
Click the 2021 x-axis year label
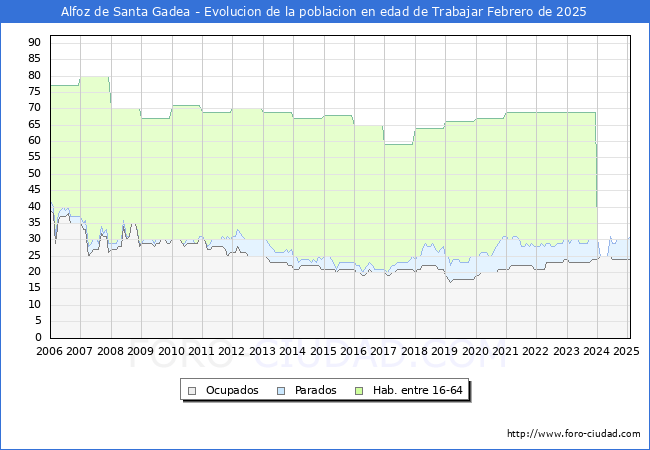[x=506, y=351]
